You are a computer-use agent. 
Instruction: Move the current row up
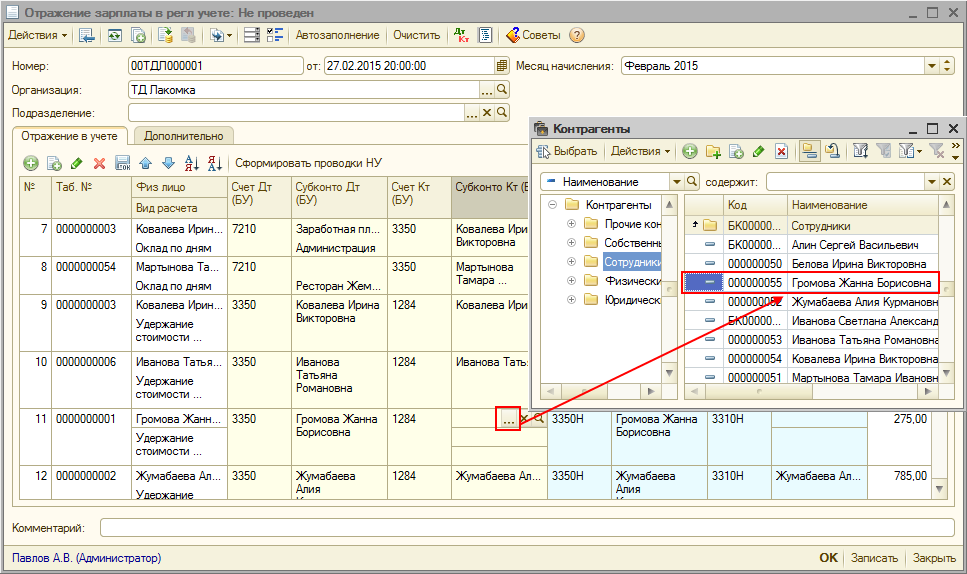[146, 163]
